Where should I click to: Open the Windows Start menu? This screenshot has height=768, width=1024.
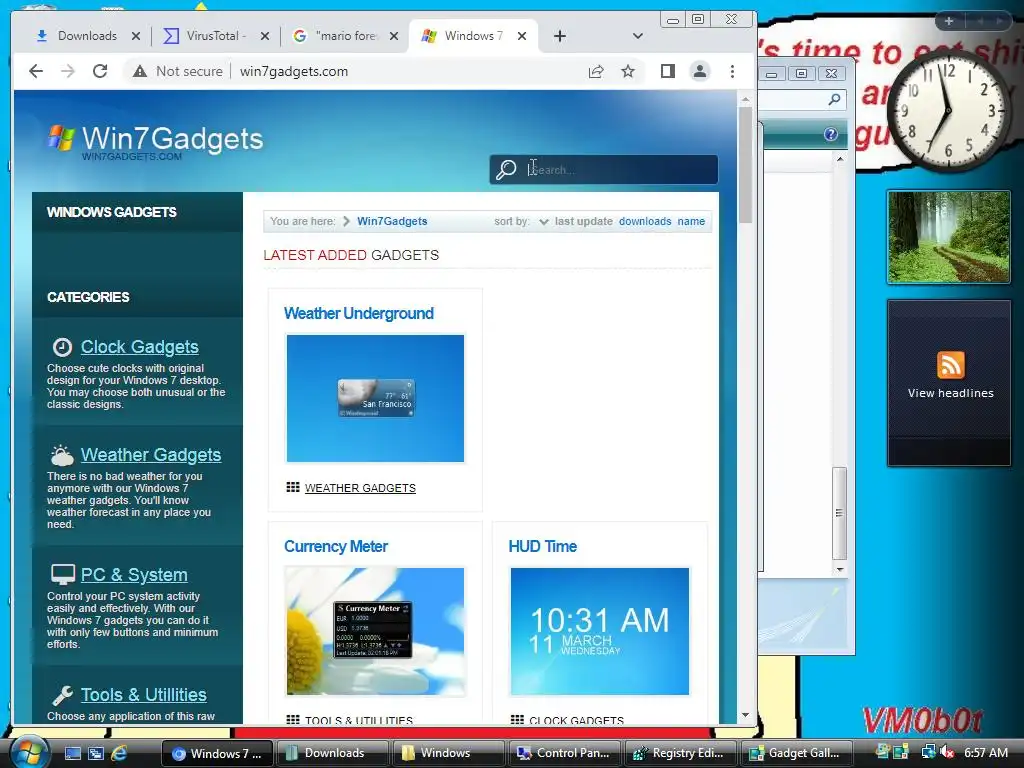click(x=29, y=752)
